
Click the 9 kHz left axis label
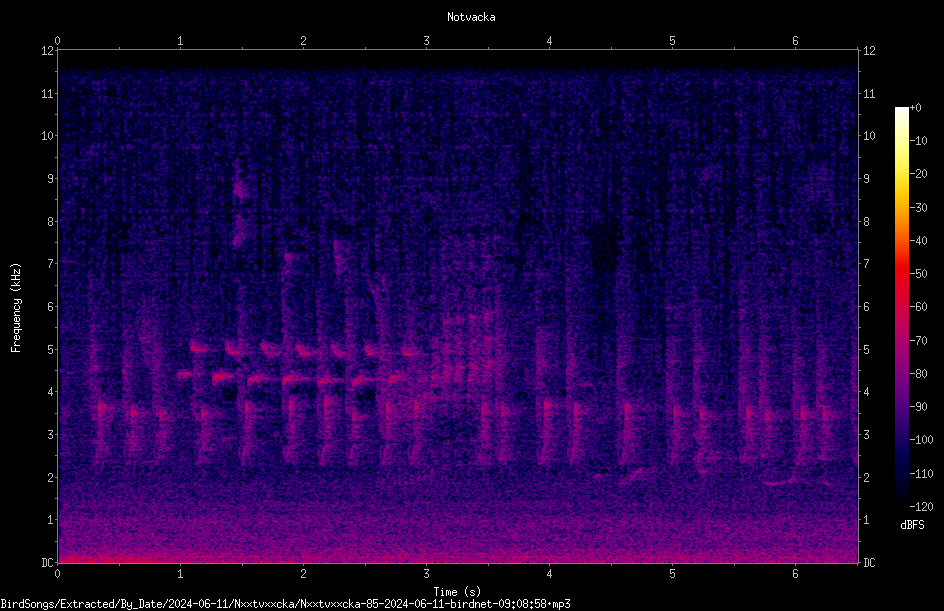51,179
